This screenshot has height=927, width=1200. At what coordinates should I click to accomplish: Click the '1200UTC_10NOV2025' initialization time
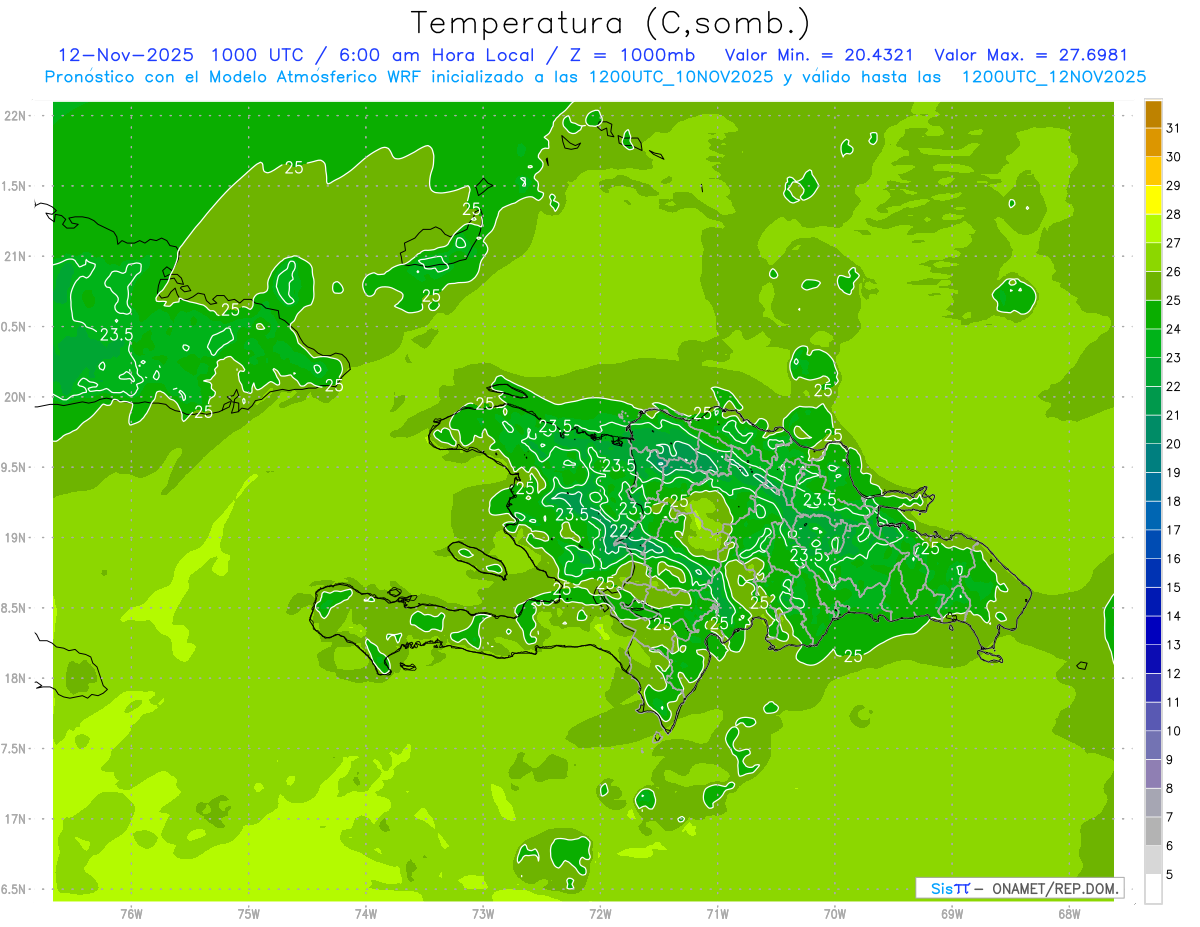[x=682, y=76]
